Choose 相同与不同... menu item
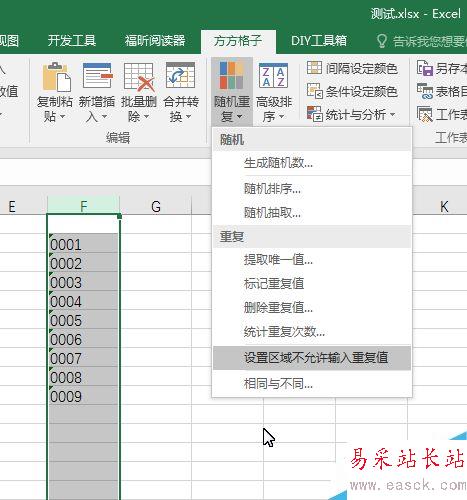467x500 pixels. coord(312,384)
